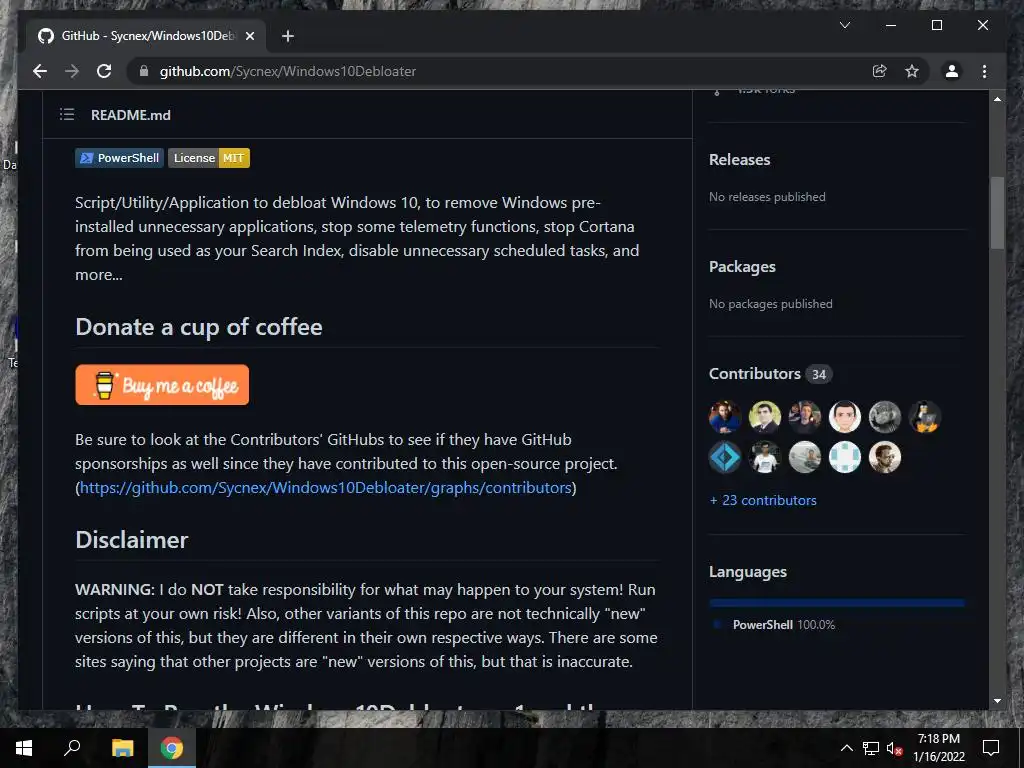Click the muted volume tray icon
The image size is (1024, 768).
(x=895, y=748)
